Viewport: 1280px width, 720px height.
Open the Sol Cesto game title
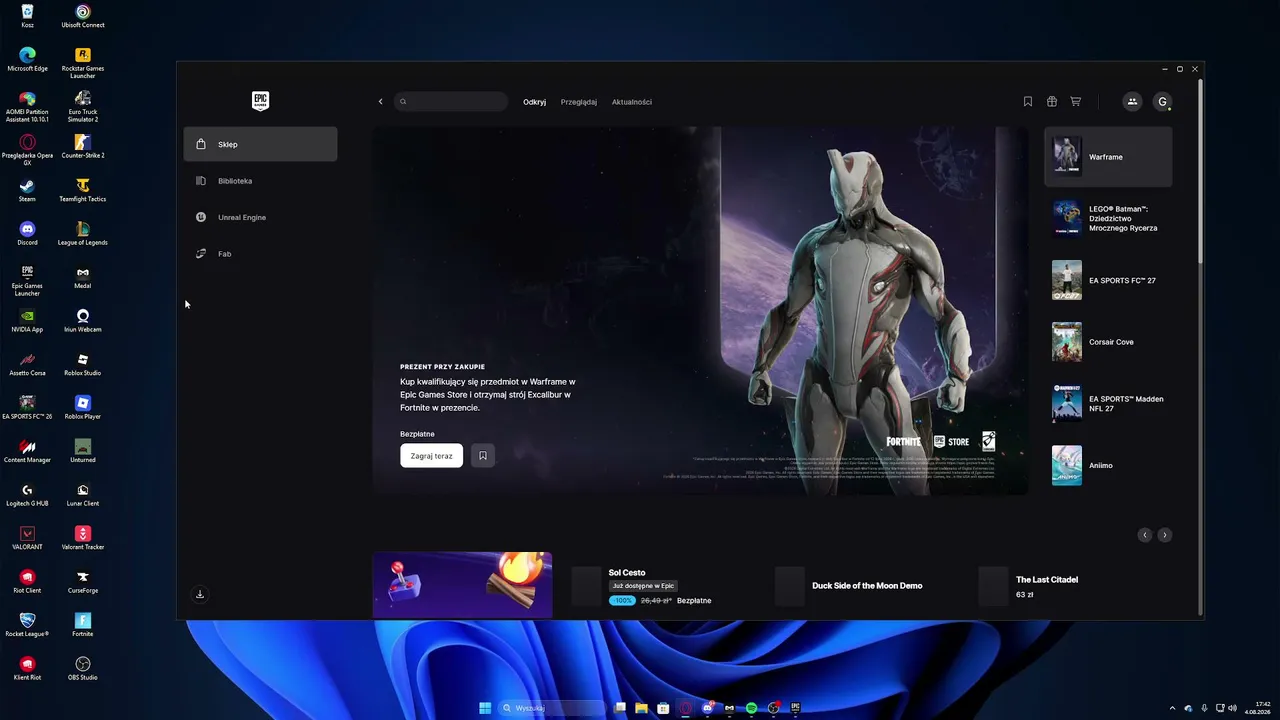click(x=627, y=573)
